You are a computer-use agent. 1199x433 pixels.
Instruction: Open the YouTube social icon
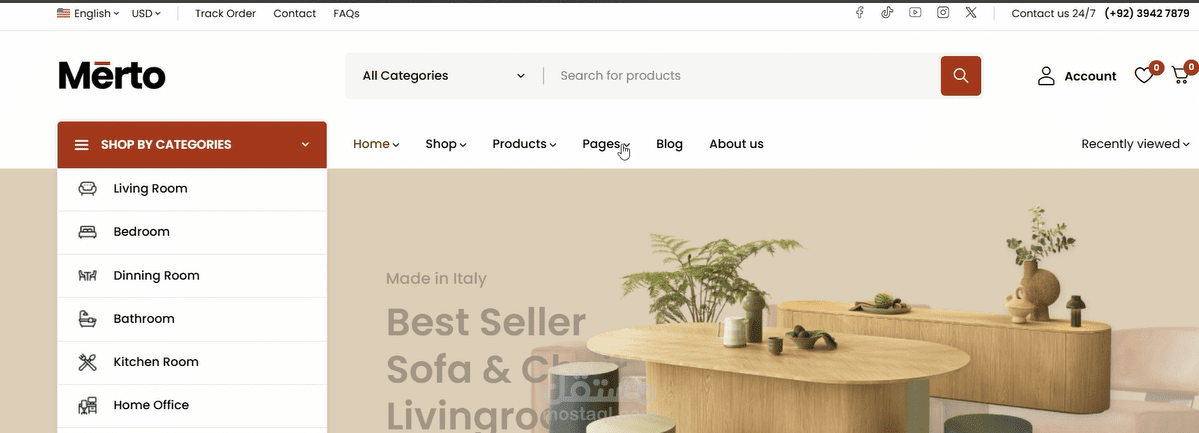tap(915, 12)
